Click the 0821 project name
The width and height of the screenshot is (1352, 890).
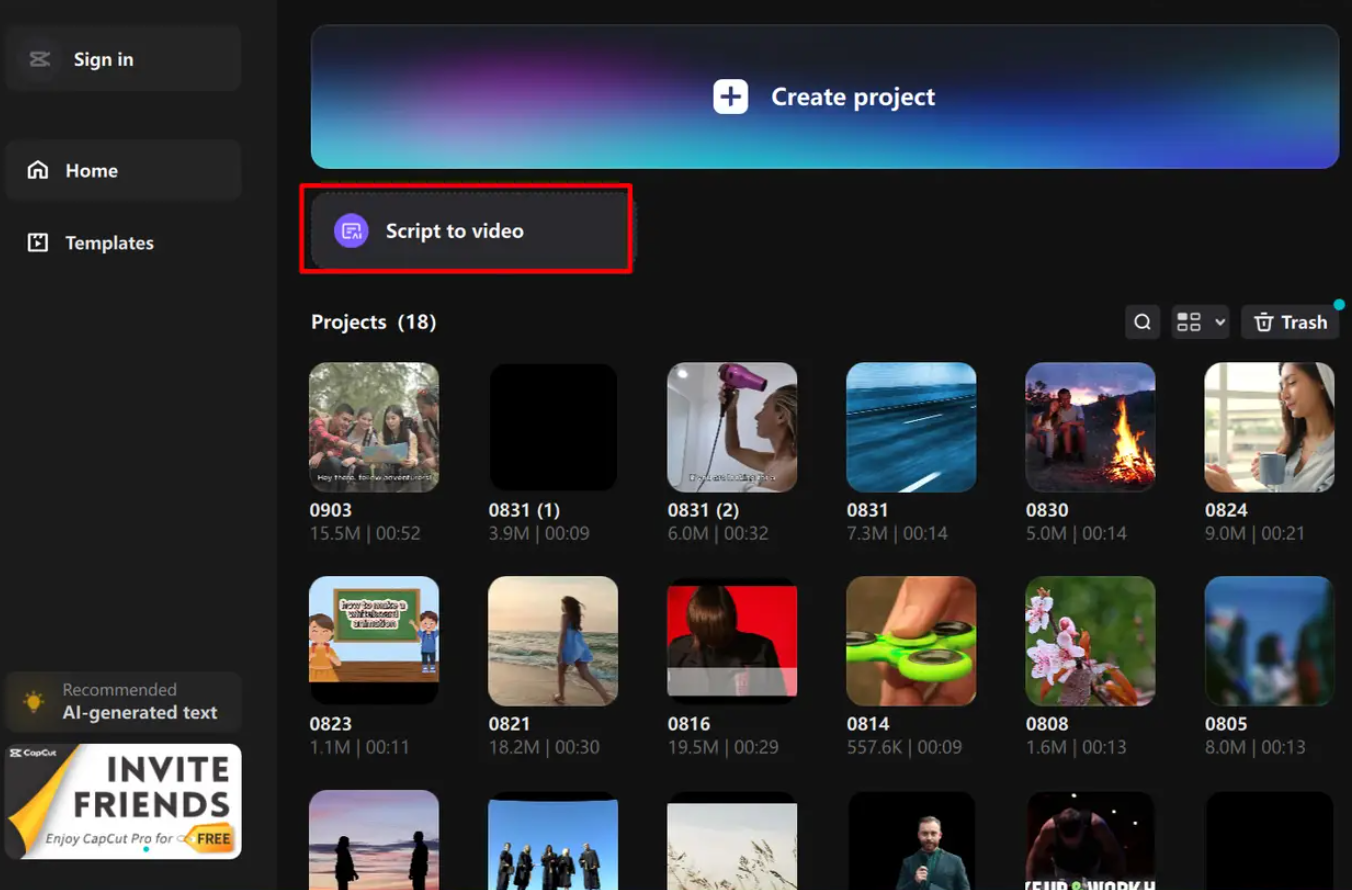(x=509, y=724)
